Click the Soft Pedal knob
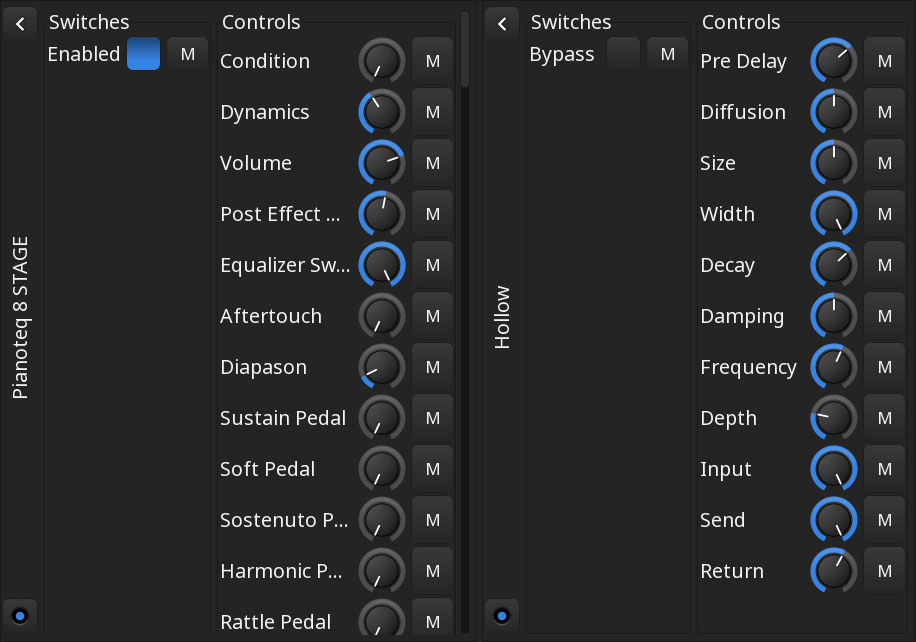 pyautogui.click(x=381, y=469)
